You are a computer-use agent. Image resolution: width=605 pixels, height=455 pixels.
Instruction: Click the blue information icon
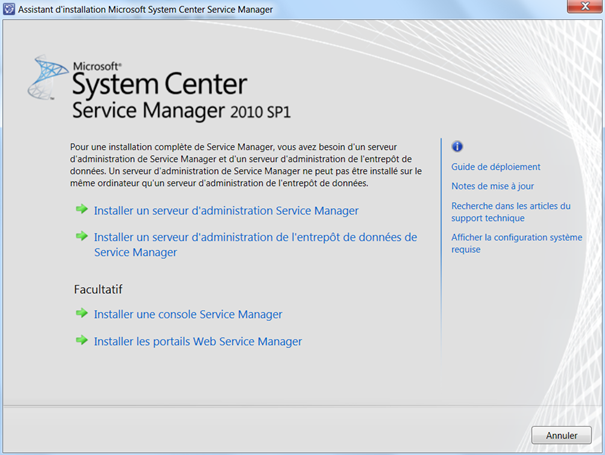coord(457,147)
